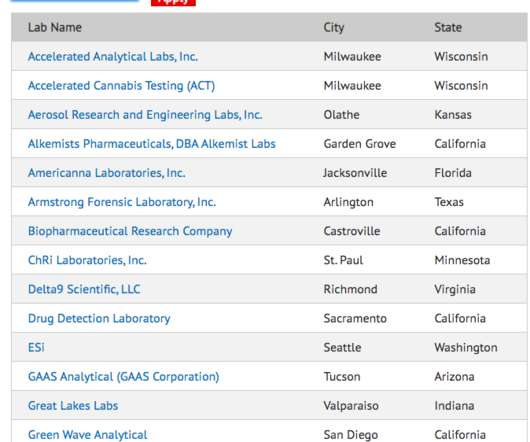Open Alkemists Pharmaceuticals, DBA Alkemist Labs link
This screenshot has height=442, width=530.
152,144
